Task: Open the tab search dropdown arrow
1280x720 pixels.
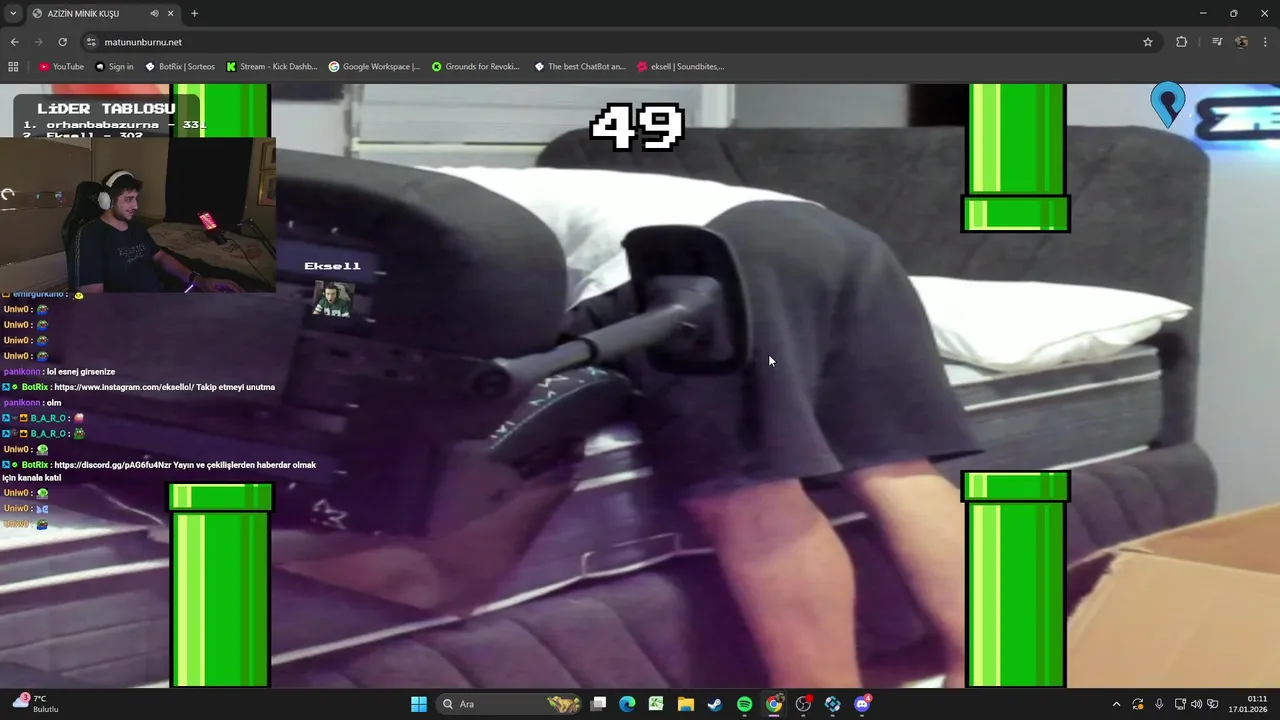Action: click(13, 13)
